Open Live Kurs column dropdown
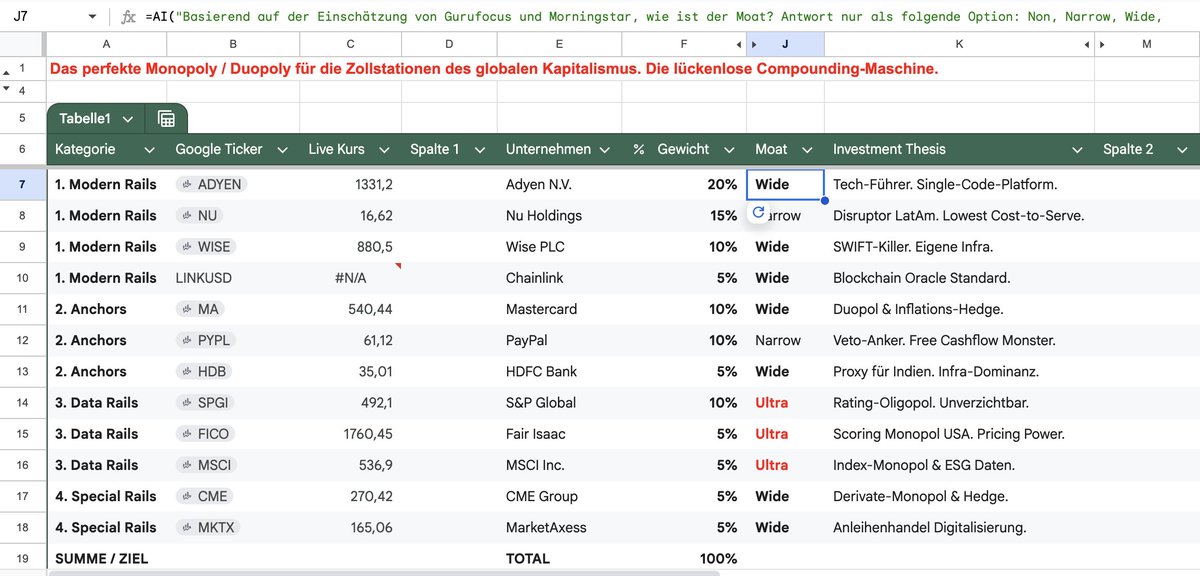Screen dimensions: 1200x576 (385, 149)
